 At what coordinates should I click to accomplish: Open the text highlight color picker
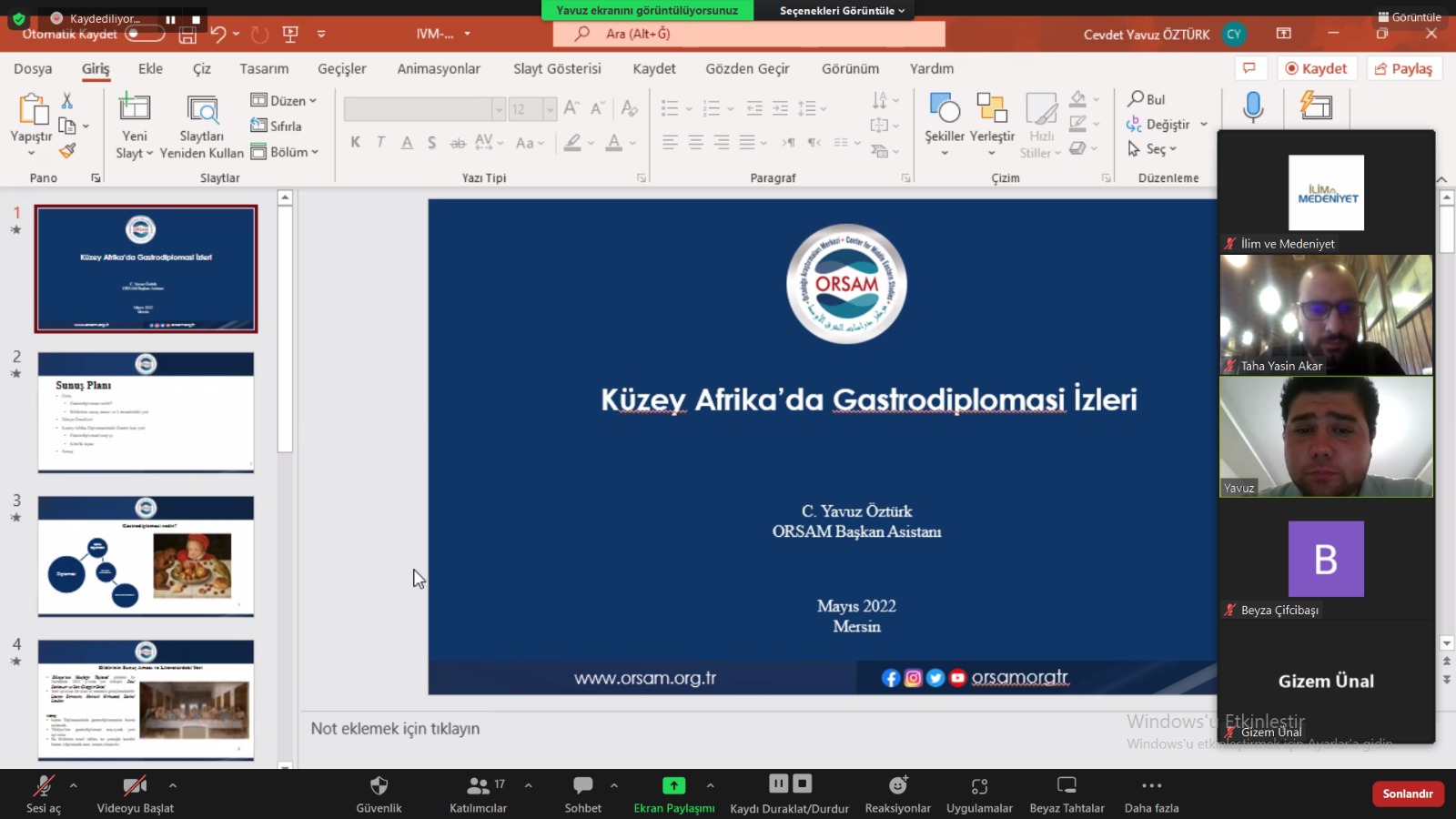(591, 143)
